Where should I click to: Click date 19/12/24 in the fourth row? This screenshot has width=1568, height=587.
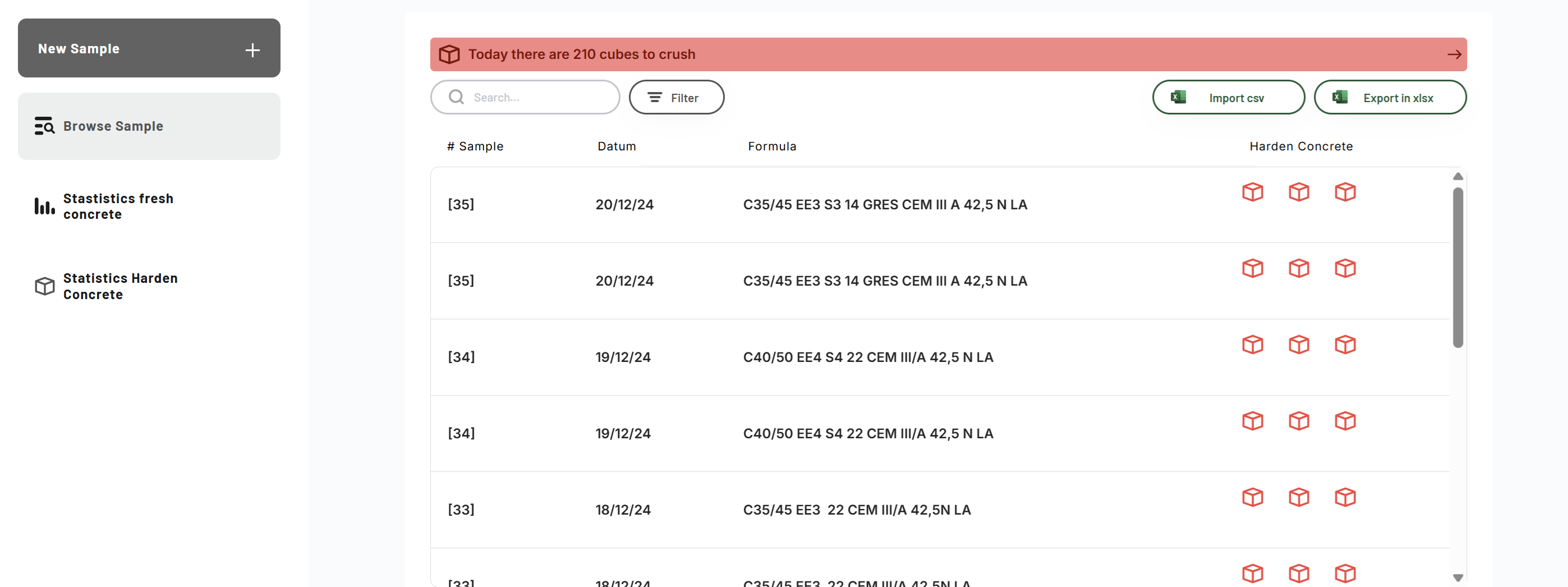(623, 434)
